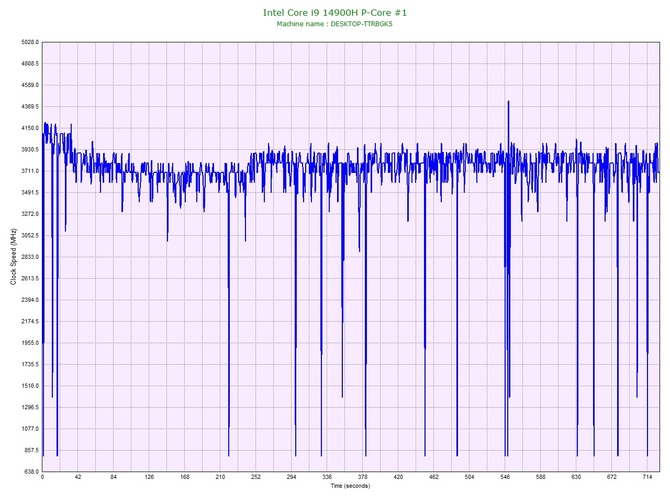Click the "2613.5" y-axis label

pos(30,279)
